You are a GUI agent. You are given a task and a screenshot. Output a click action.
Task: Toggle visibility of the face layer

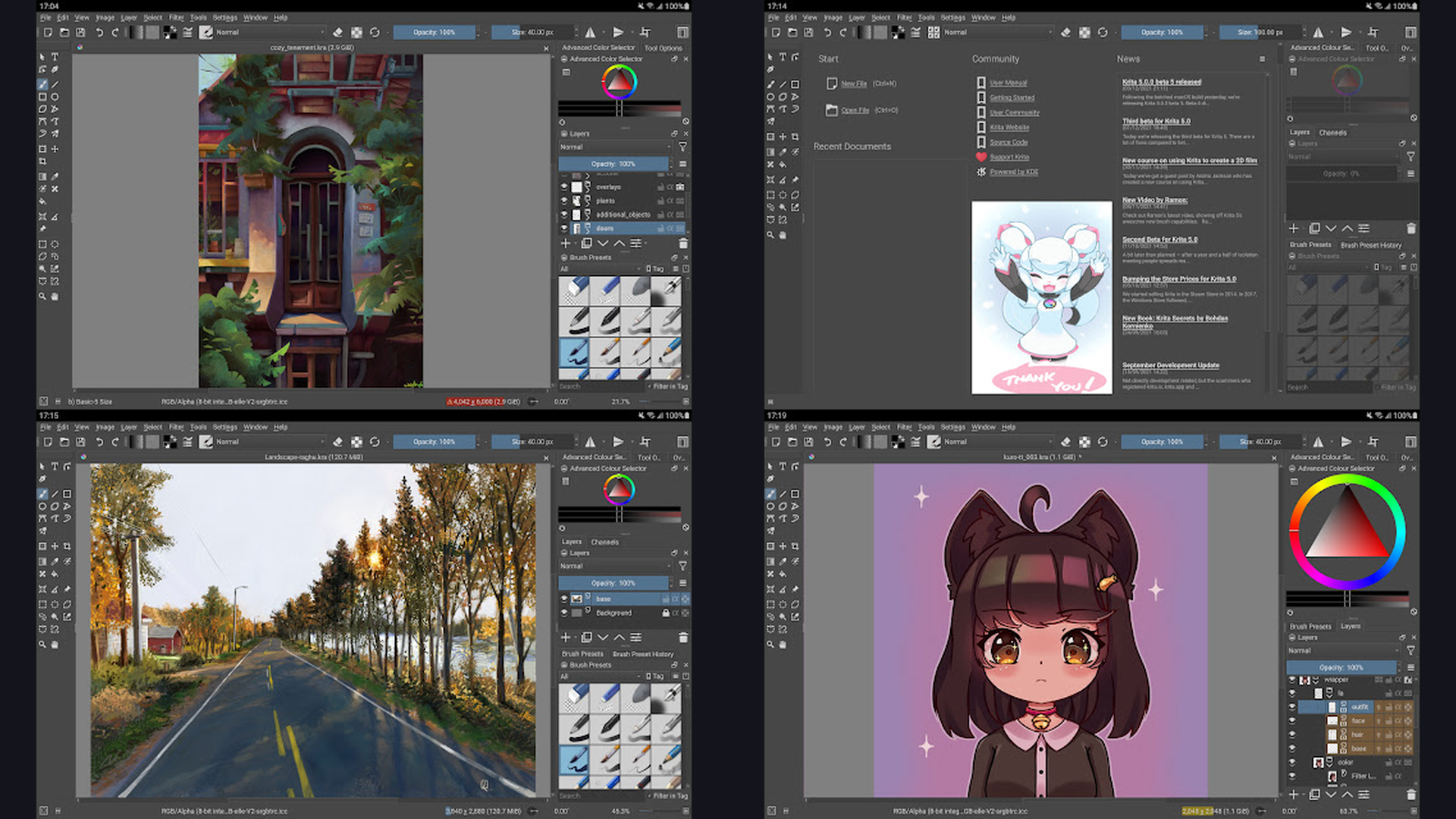[x=1292, y=720]
